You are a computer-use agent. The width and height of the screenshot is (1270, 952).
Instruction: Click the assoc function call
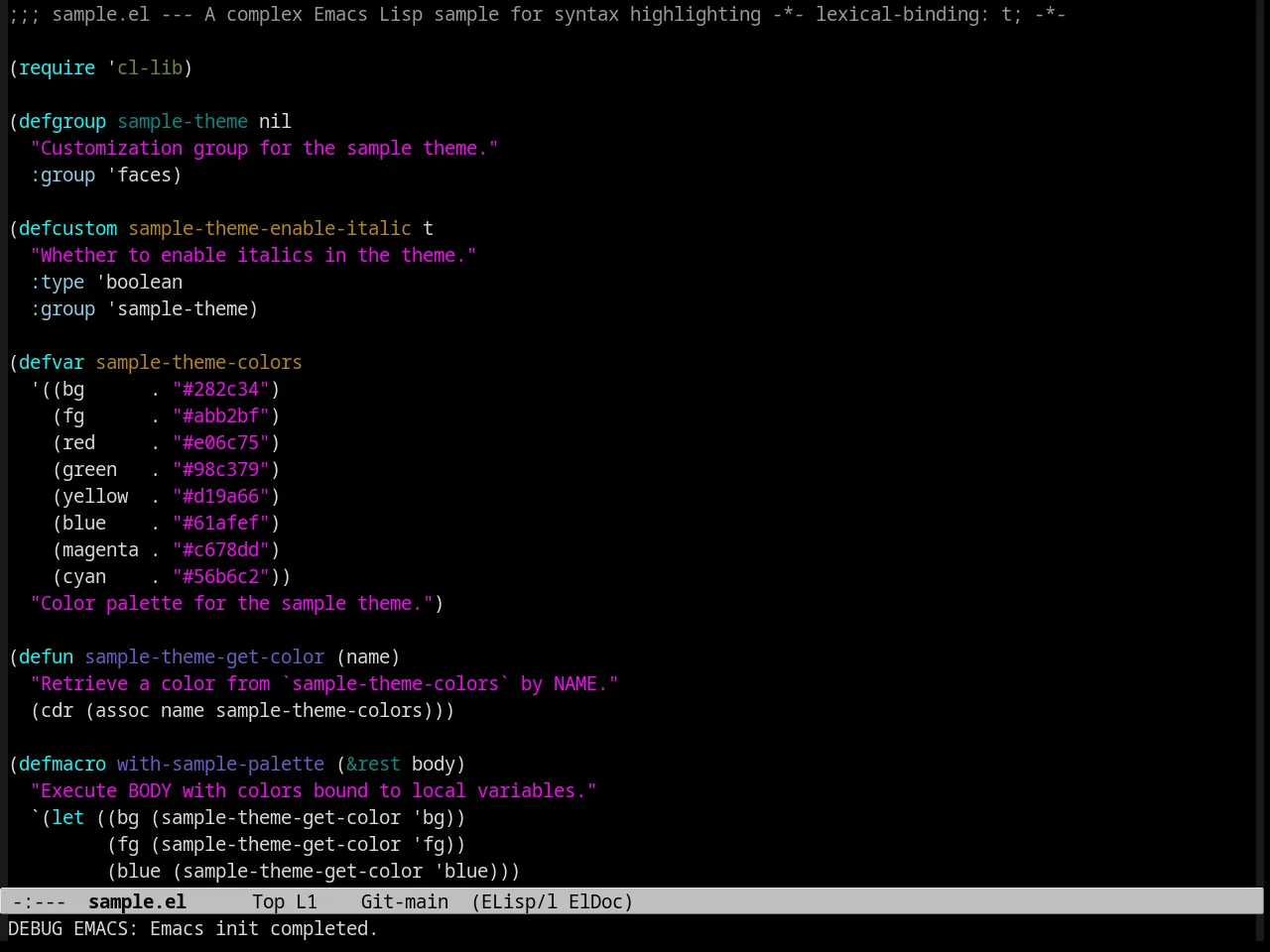(x=122, y=710)
